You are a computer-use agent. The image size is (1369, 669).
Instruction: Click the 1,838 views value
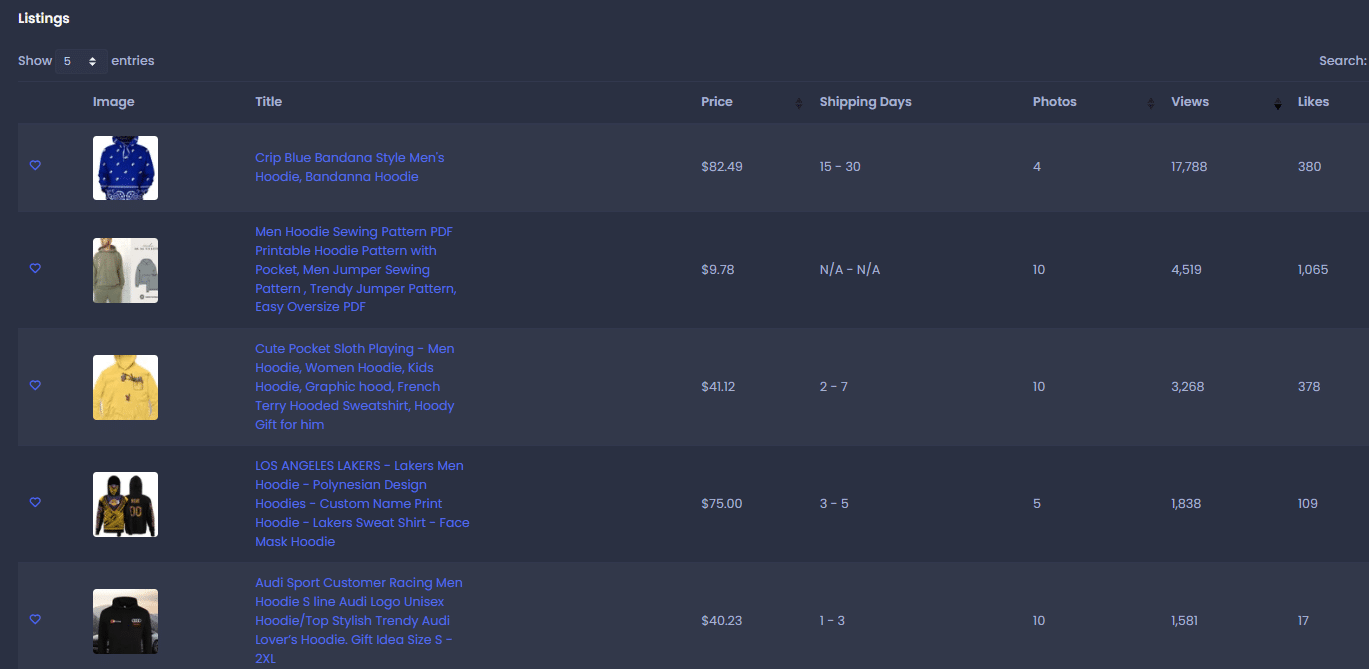click(x=1187, y=504)
